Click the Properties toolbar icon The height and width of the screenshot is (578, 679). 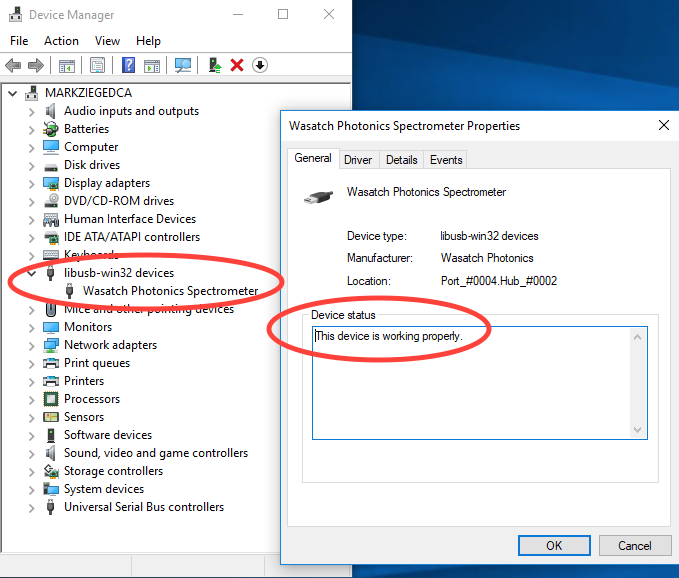[x=97, y=66]
